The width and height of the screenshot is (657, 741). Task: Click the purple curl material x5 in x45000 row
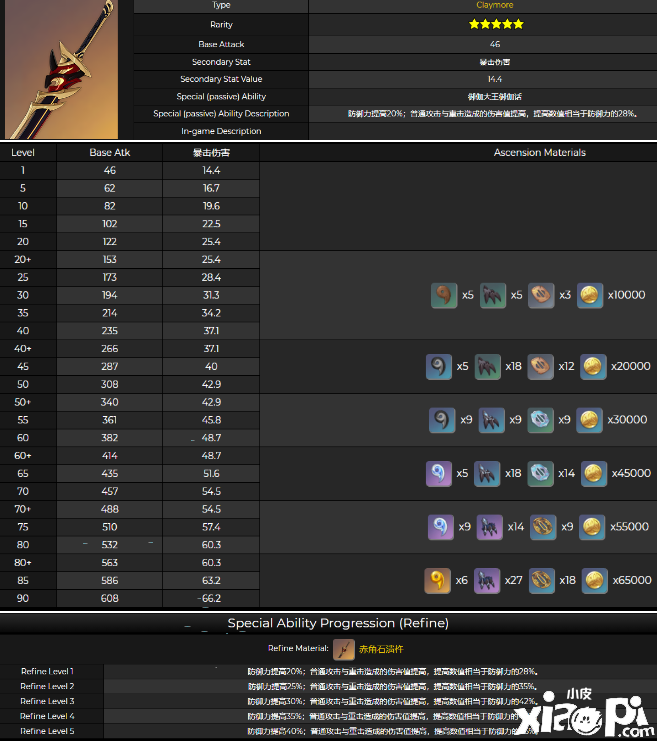[439, 474]
